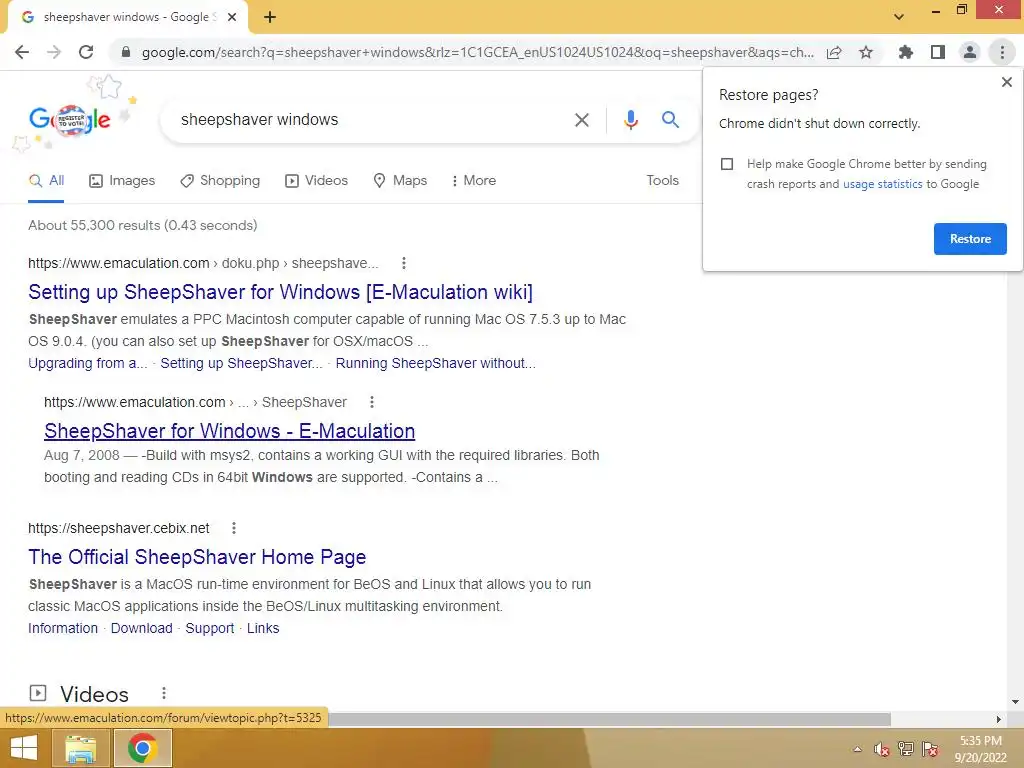Dismiss the Restore pages popup

[x=1006, y=82]
